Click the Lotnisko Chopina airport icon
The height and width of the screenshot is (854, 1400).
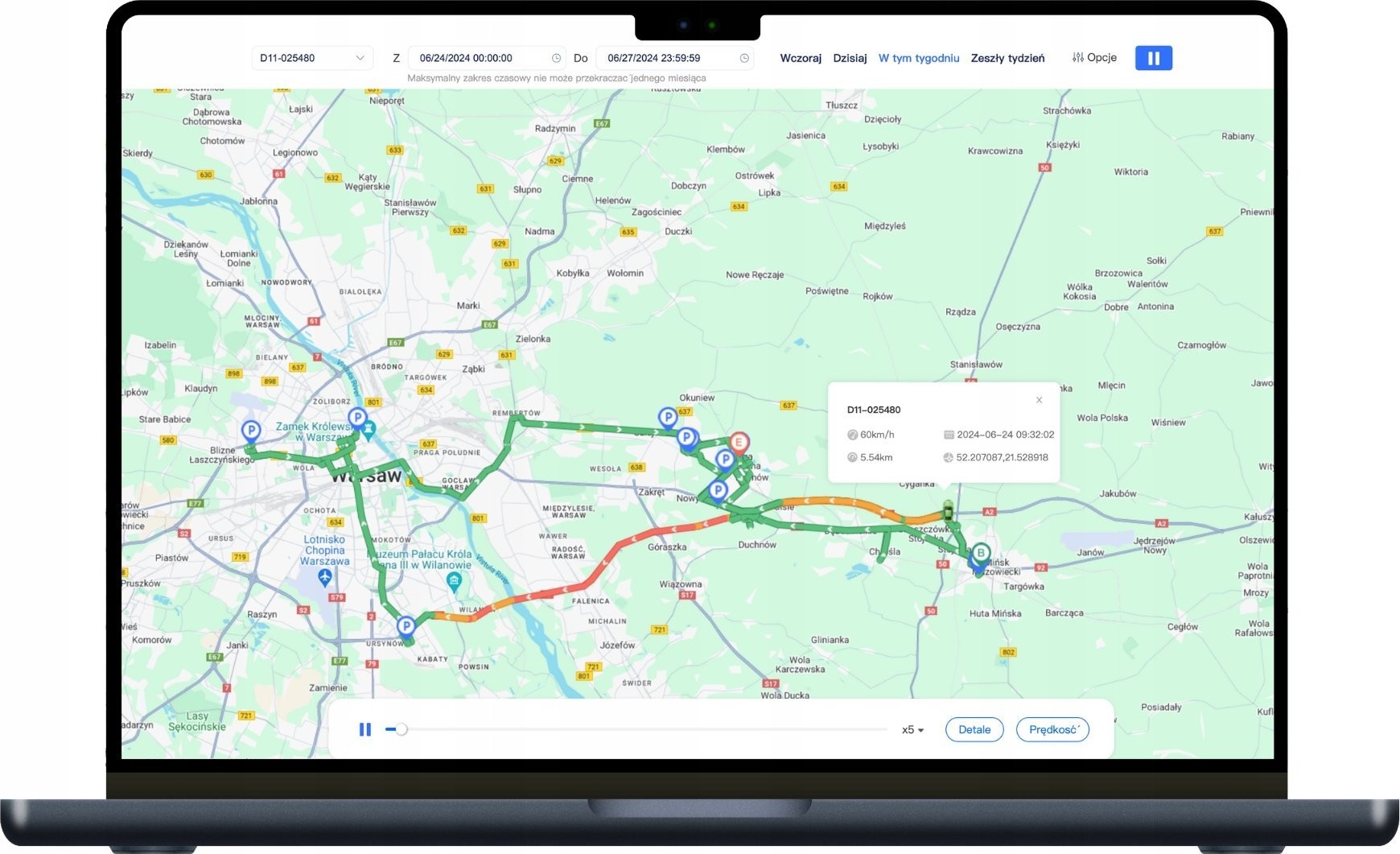325,576
